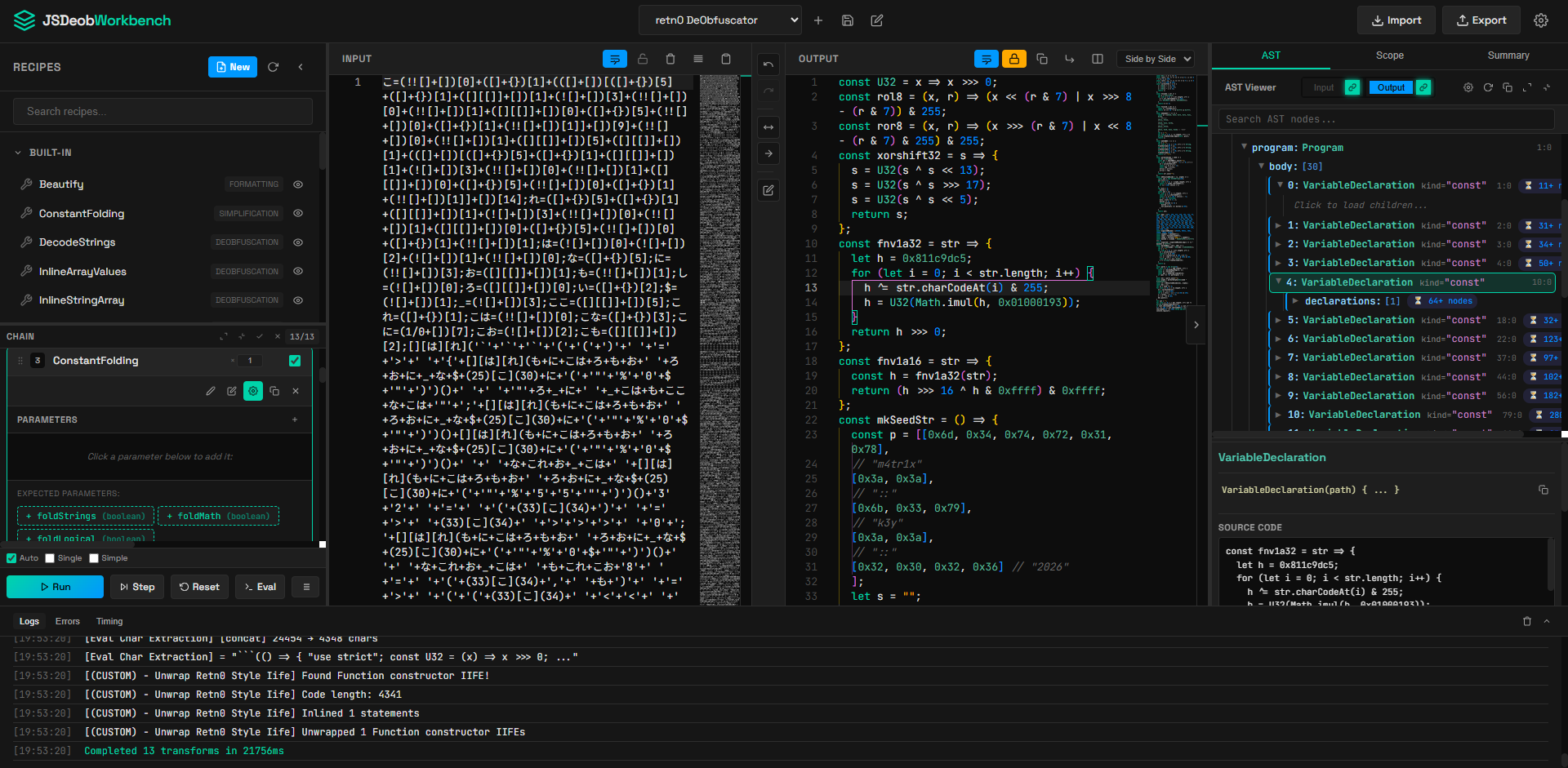The width and height of the screenshot is (1568, 768).
Task: Collapse the logs panel with the chevron
Action: pyautogui.click(x=1547, y=621)
